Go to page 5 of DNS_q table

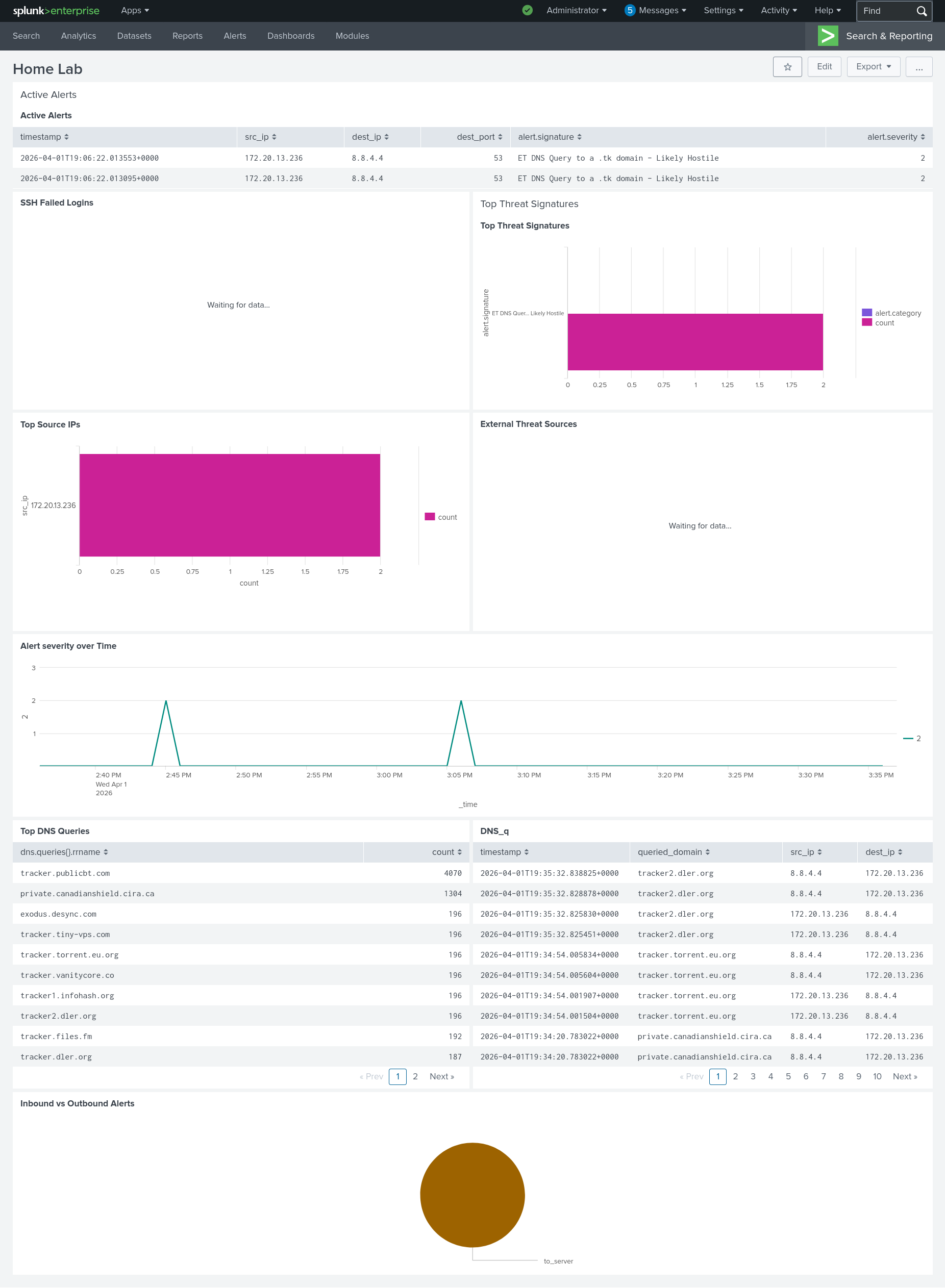(788, 1076)
